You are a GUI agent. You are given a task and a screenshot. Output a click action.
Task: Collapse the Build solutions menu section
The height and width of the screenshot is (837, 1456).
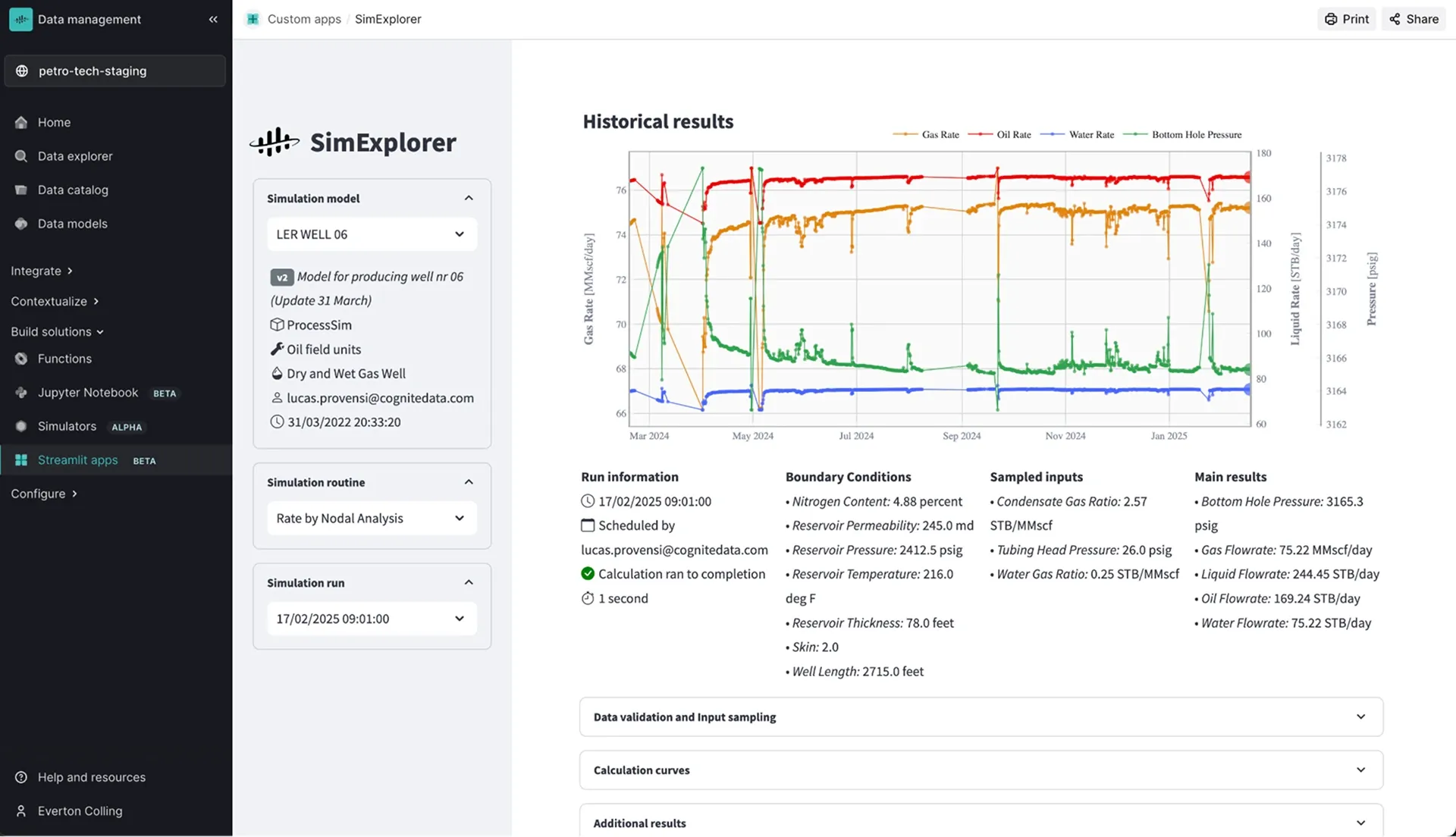[57, 331]
